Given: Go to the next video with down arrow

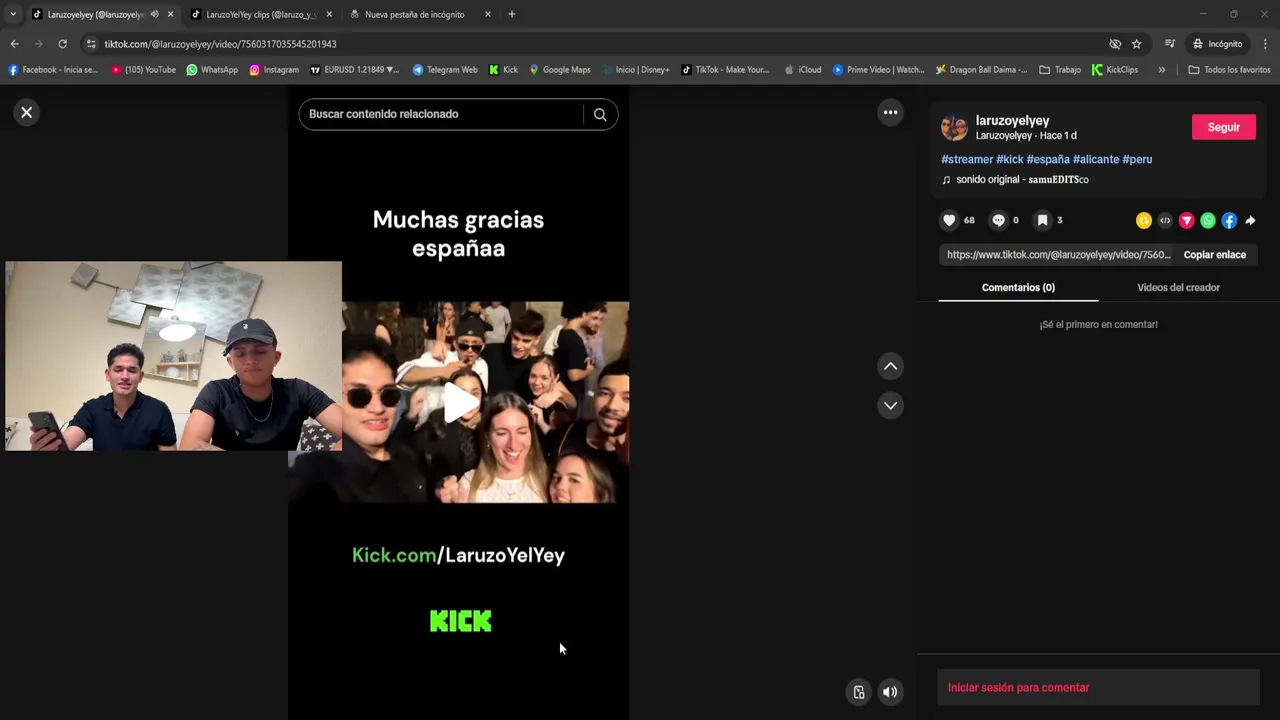Looking at the screenshot, I should click(890, 405).
